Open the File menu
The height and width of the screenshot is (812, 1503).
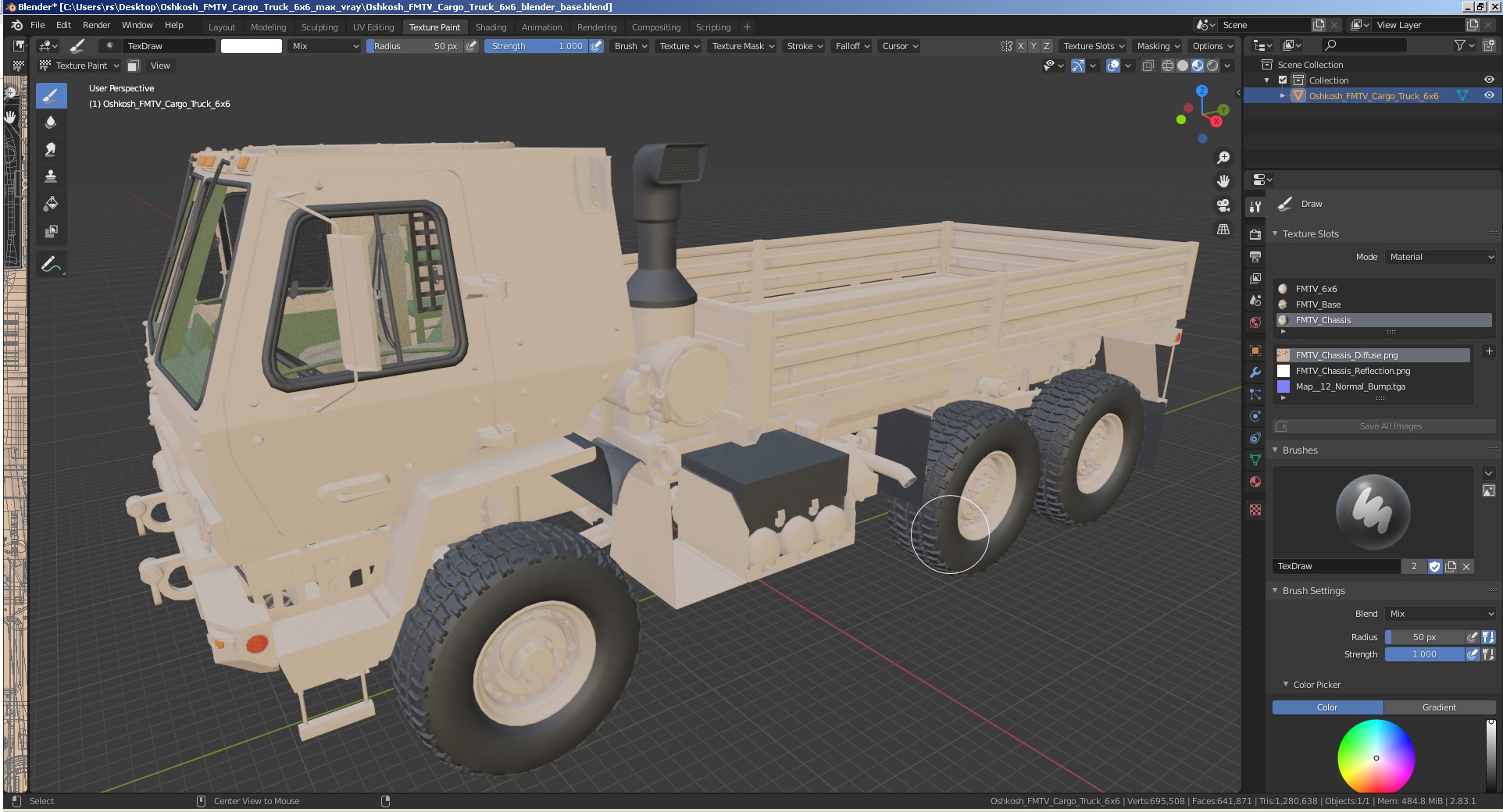(37, 25)
